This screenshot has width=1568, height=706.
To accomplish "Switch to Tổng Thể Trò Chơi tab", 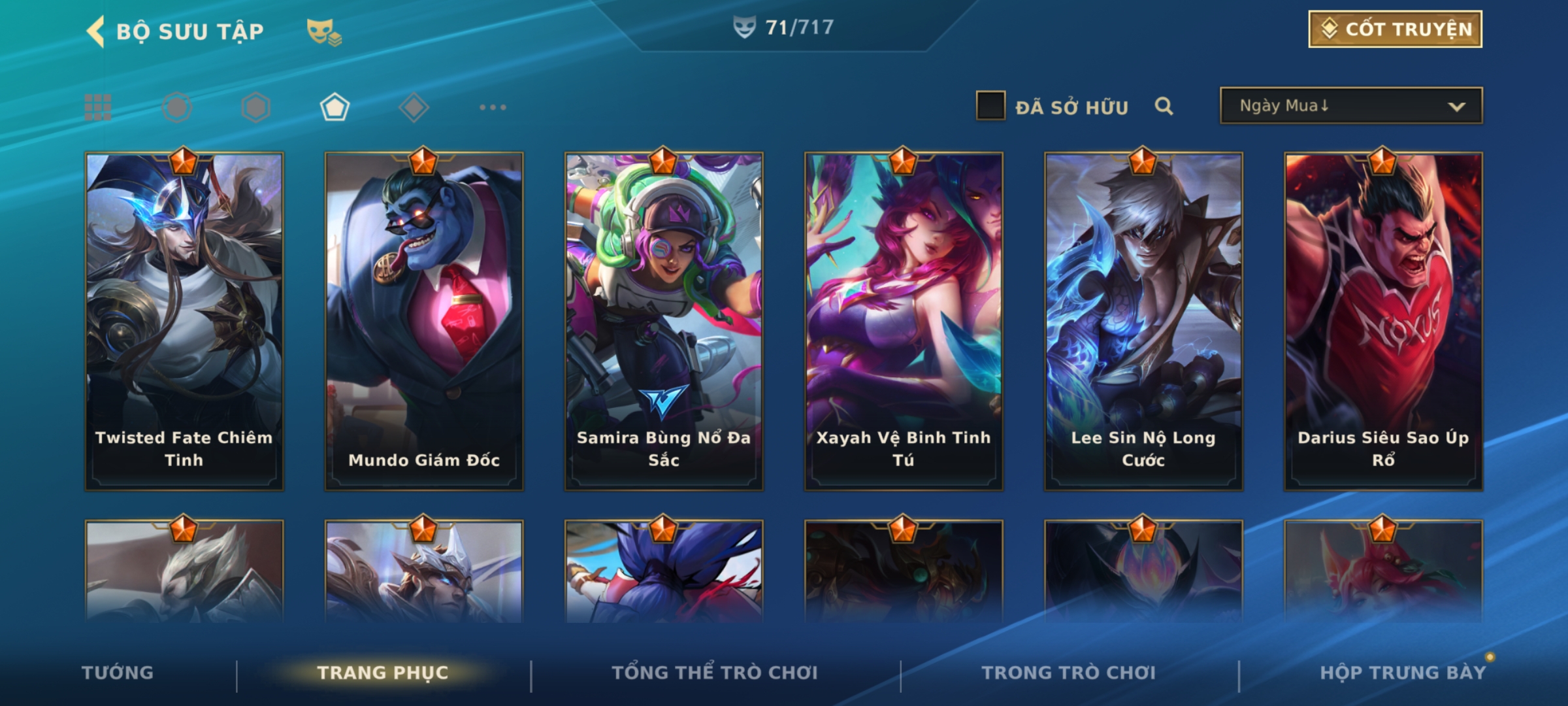I will 715,673.
